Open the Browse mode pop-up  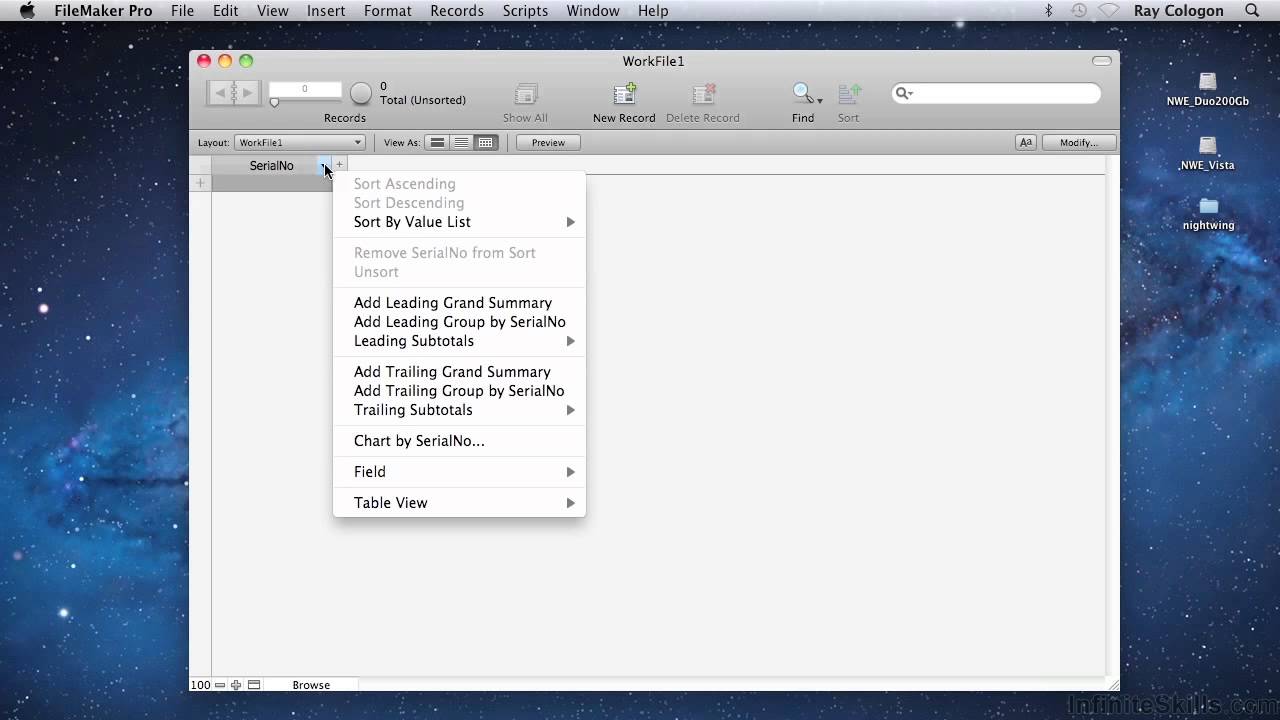pos(311,685)
